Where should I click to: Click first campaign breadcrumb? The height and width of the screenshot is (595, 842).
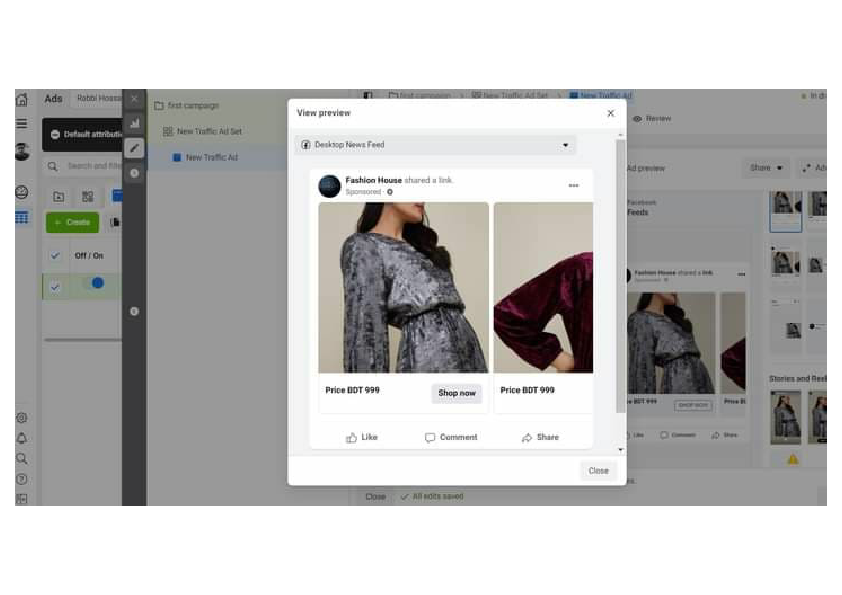click(x=420, y=96)
